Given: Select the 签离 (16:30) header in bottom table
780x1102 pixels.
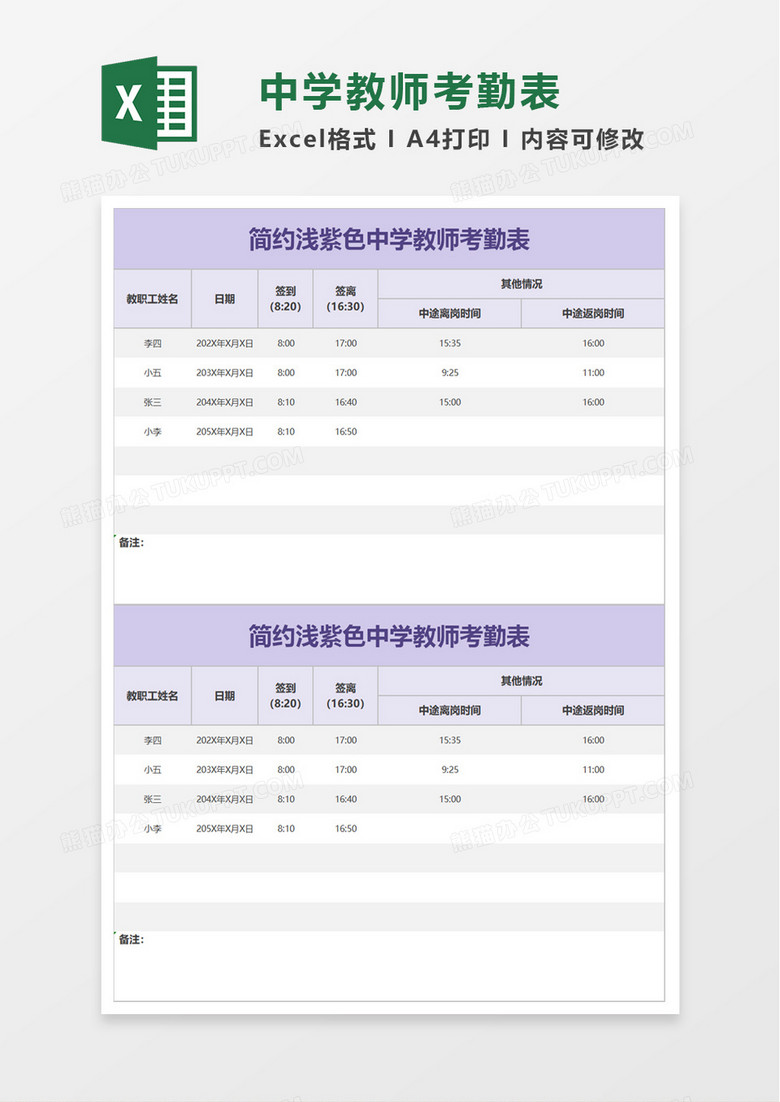Looking at the screenshot, I should (345, 696).
